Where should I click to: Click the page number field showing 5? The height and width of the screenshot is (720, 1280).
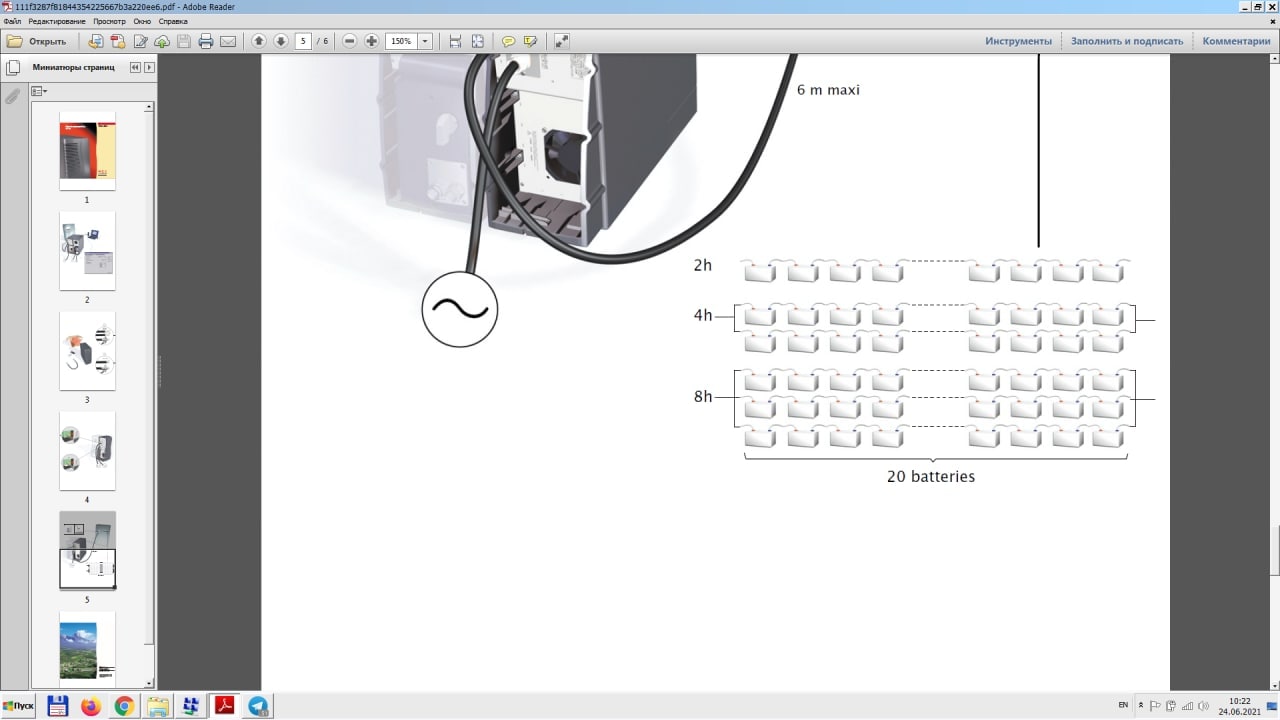click(303, 41)
